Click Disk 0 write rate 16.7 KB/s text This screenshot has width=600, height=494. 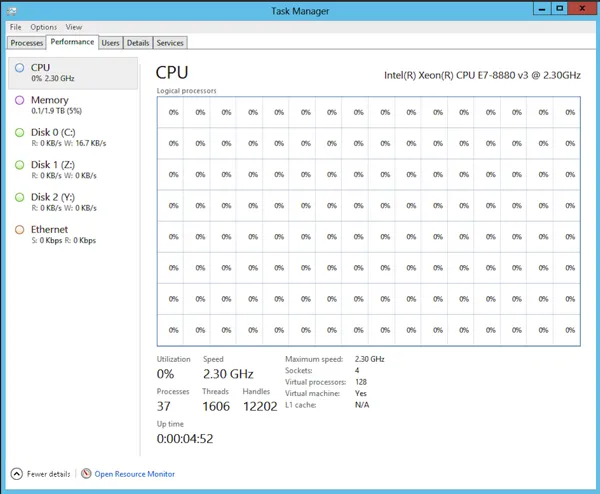tap(91, 143)
